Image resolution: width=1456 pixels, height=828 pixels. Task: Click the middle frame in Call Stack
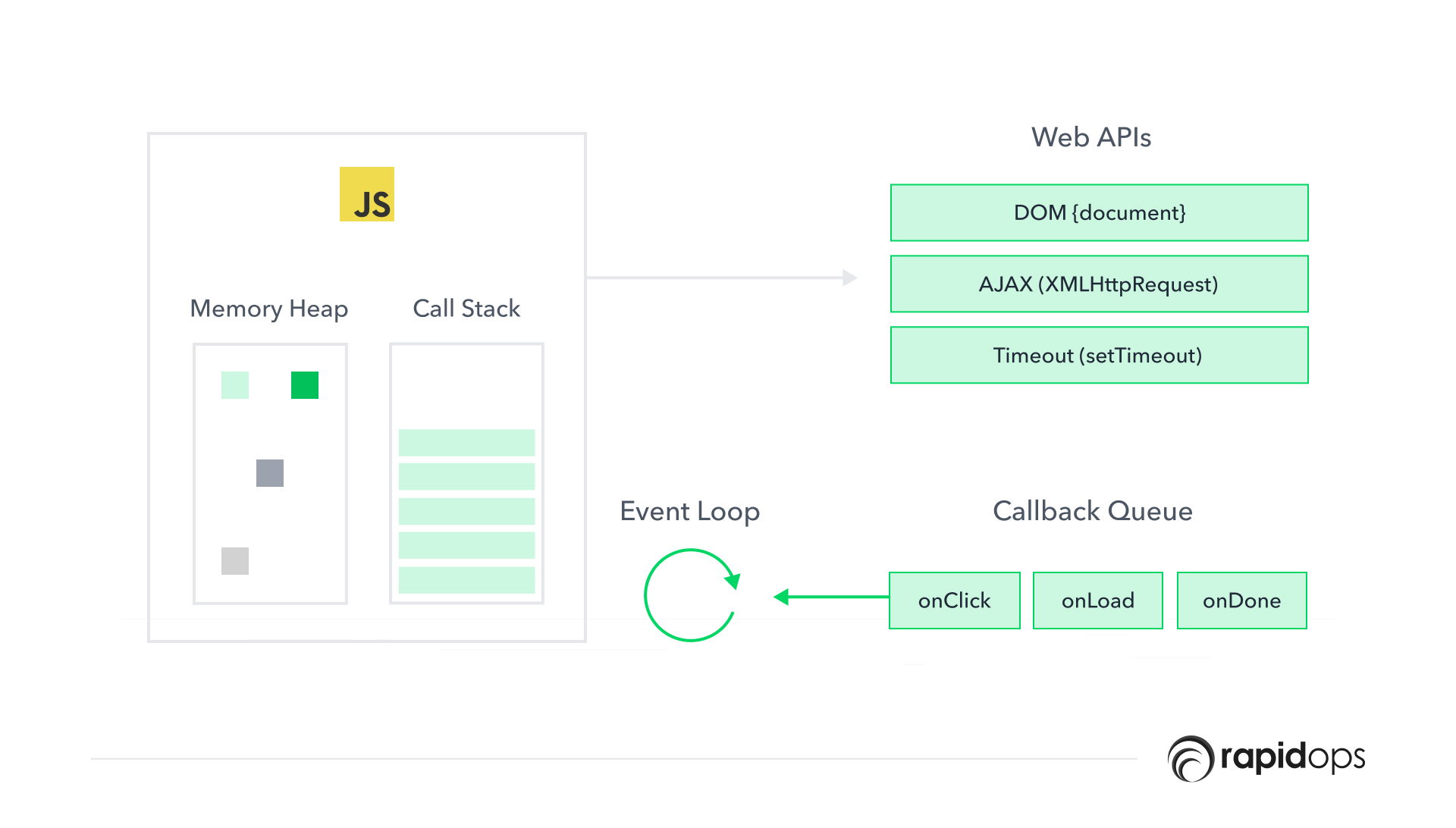pos(467,511)
